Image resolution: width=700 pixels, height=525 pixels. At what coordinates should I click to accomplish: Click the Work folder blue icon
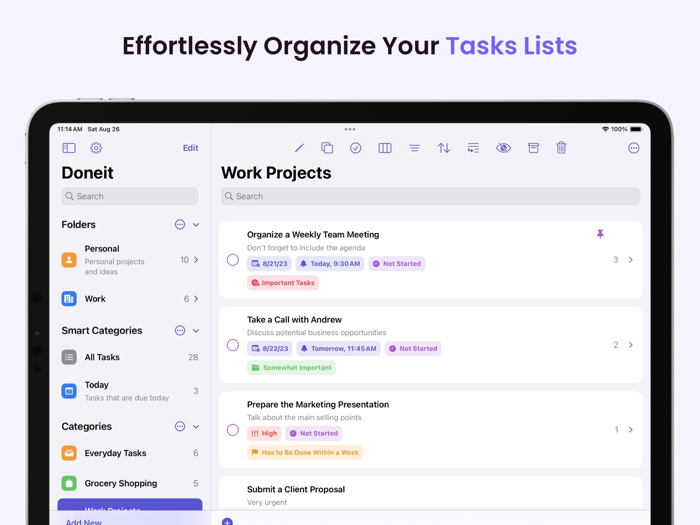69,299
